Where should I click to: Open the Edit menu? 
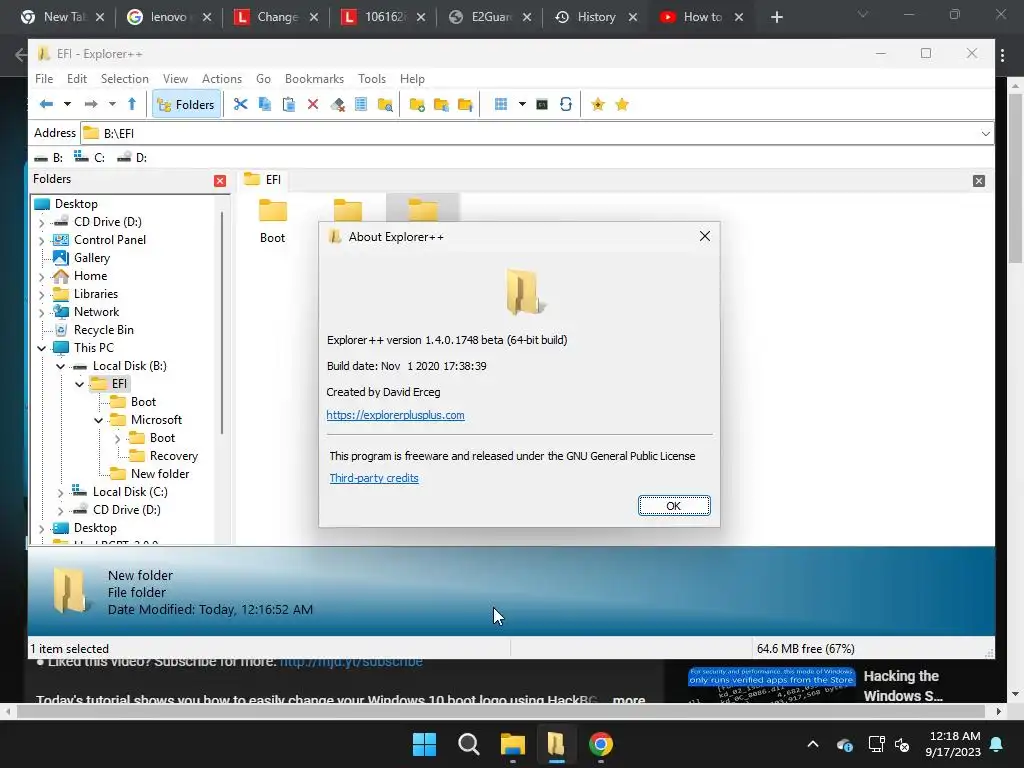point(76,78)
